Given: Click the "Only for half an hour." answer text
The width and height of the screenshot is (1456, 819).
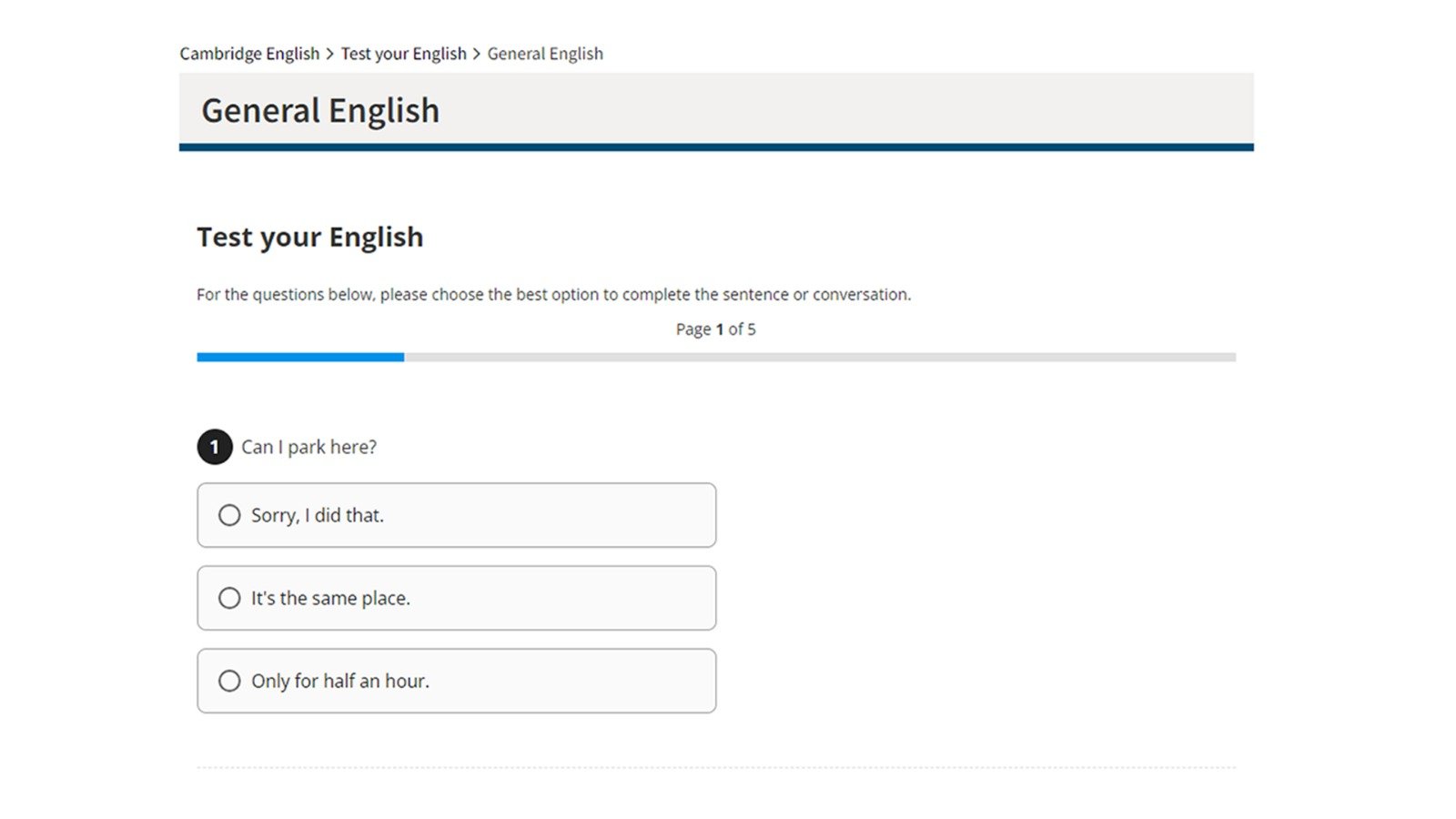Looking at the screenshot, I should 340,681.
